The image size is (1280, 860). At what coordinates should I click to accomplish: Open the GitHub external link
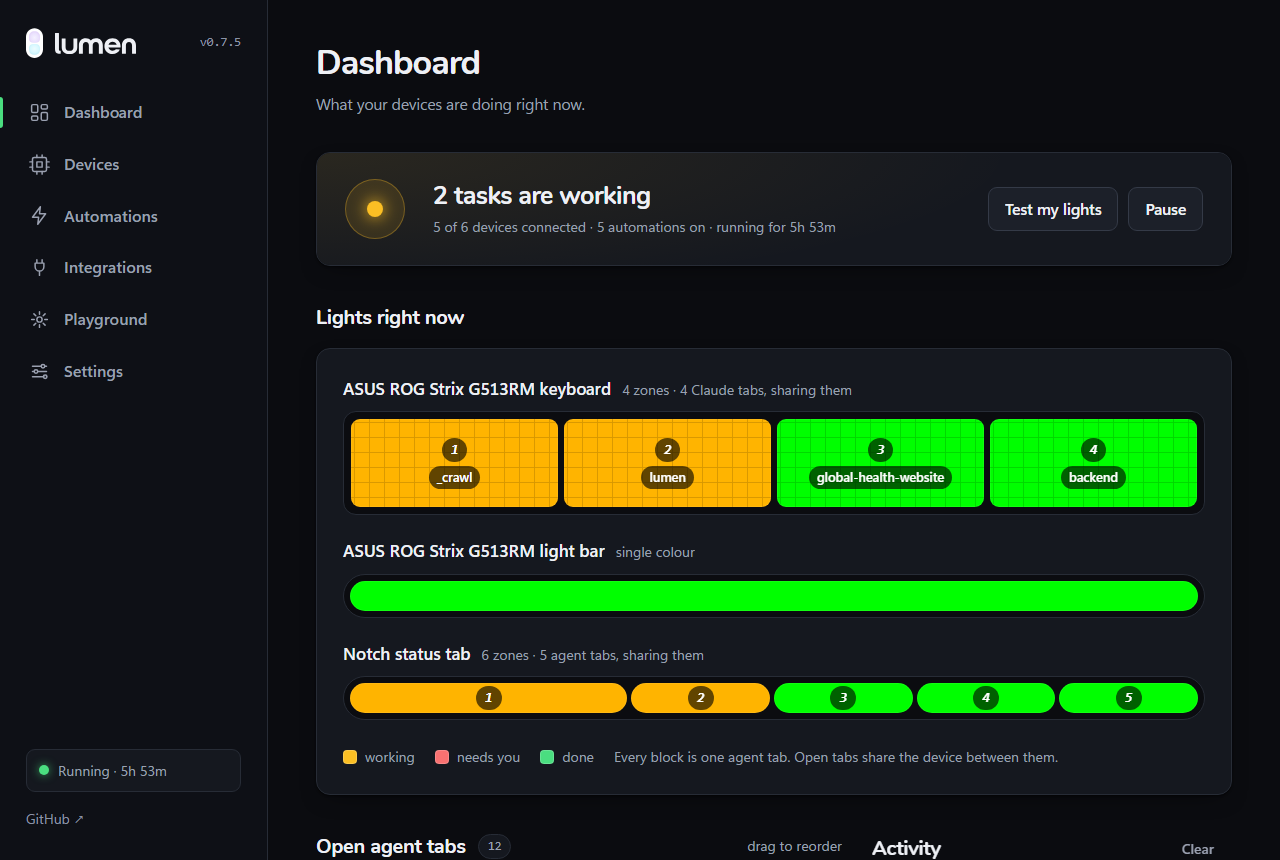pyautogui.click(x=55, y=819)
